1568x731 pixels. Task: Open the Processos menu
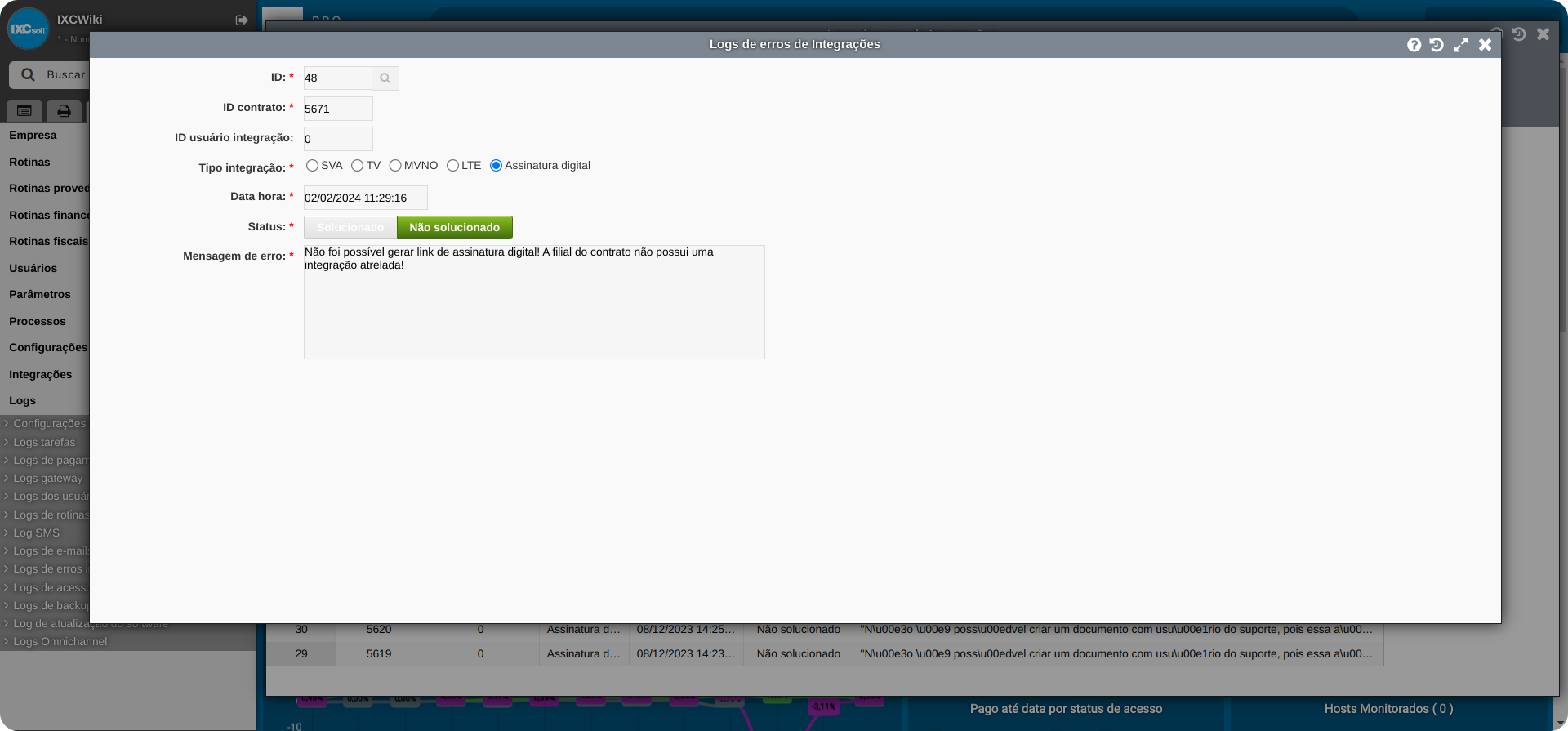click(x=38, y=322)
